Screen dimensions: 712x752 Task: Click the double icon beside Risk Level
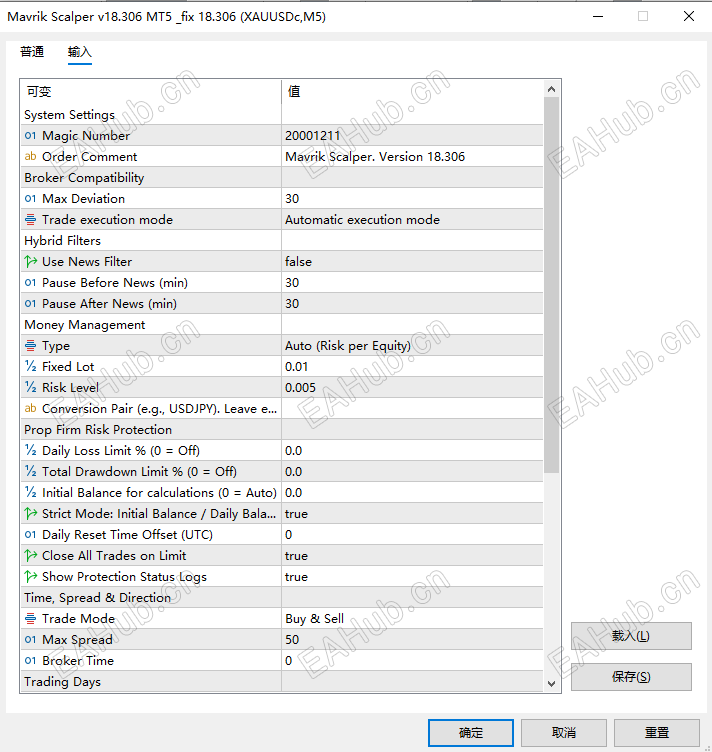click(30, 388)
